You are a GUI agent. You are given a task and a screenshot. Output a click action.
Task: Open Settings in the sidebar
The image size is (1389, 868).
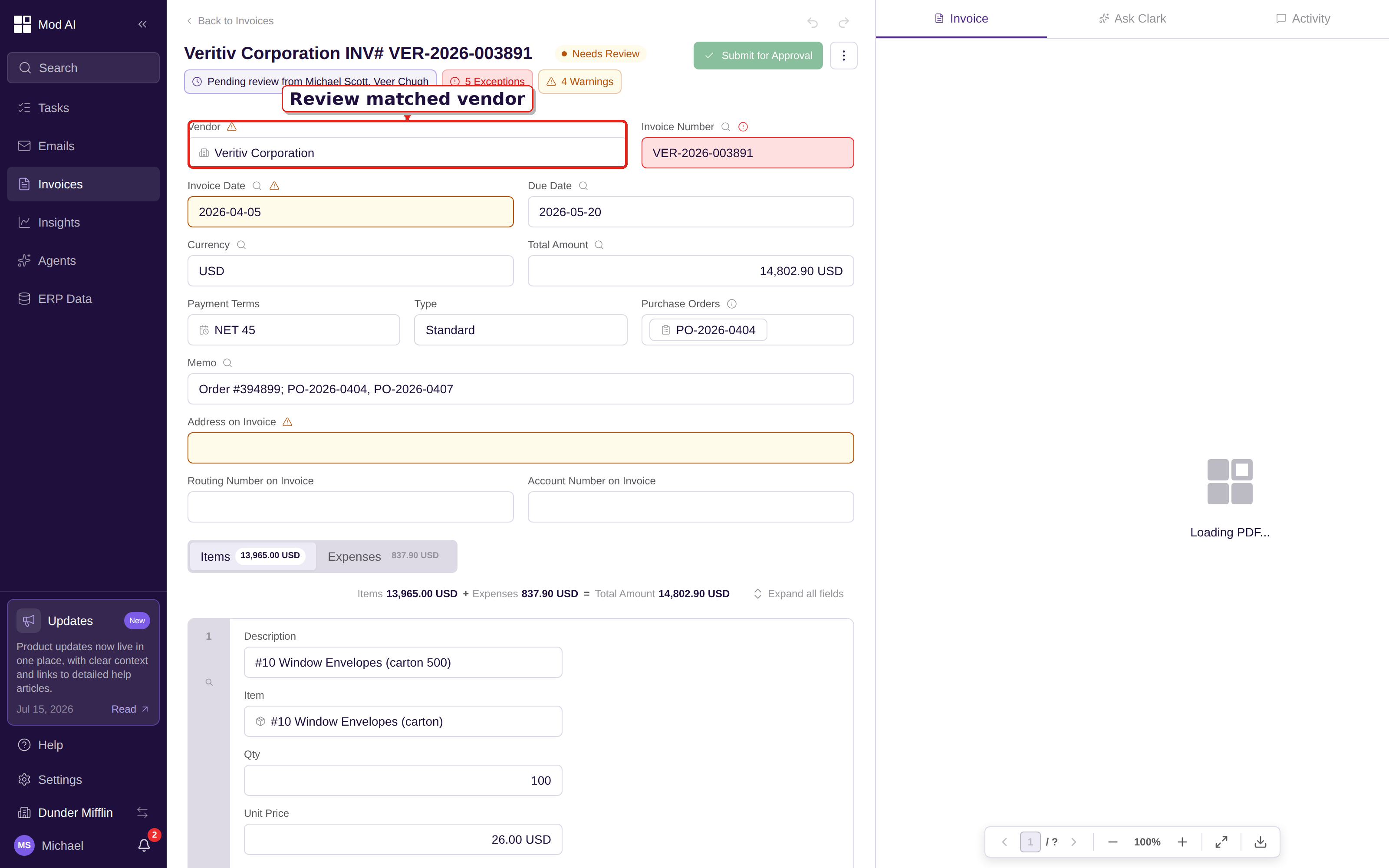(x=83, y=779)
